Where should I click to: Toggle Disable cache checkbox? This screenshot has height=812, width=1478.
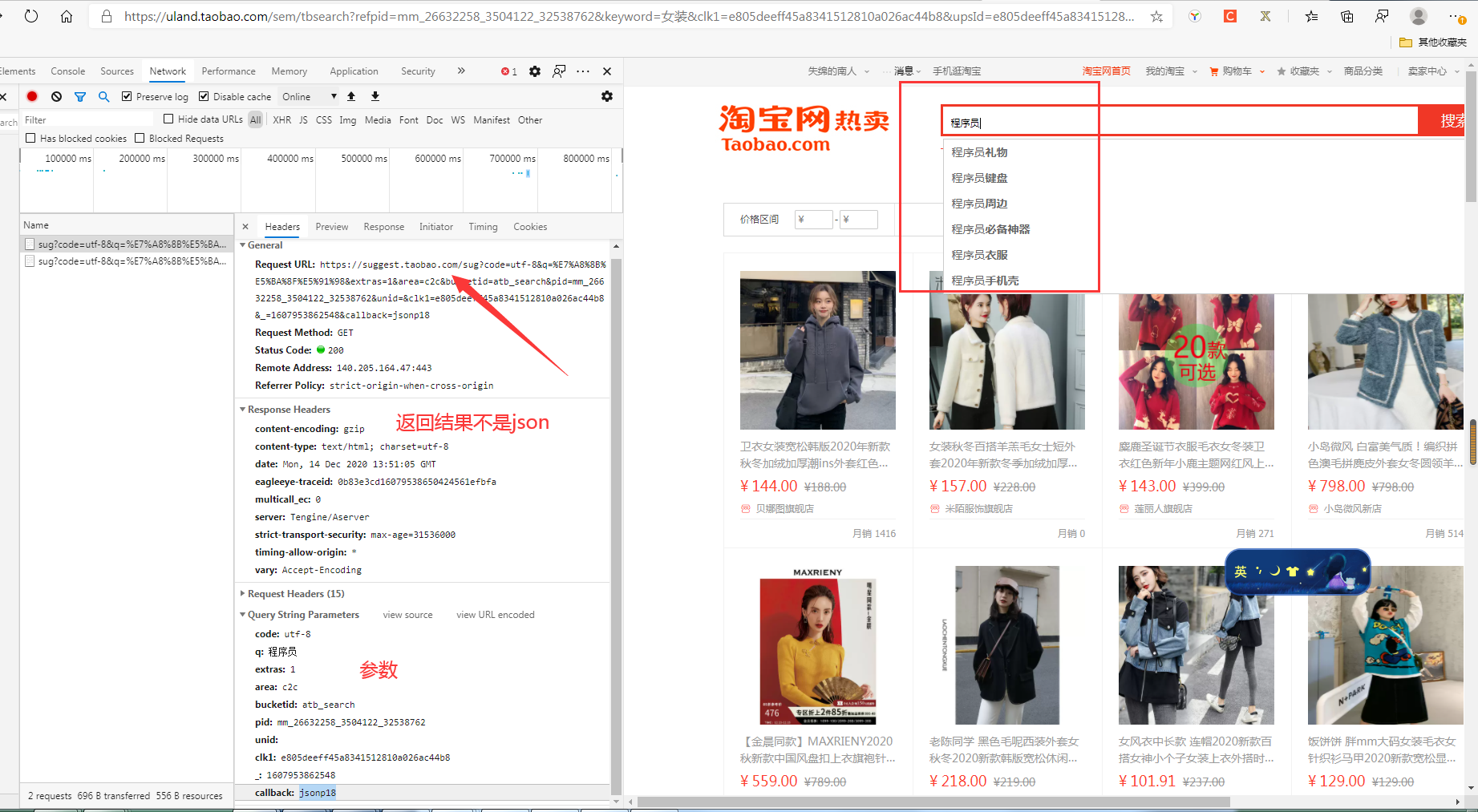(x=204, y=96)
